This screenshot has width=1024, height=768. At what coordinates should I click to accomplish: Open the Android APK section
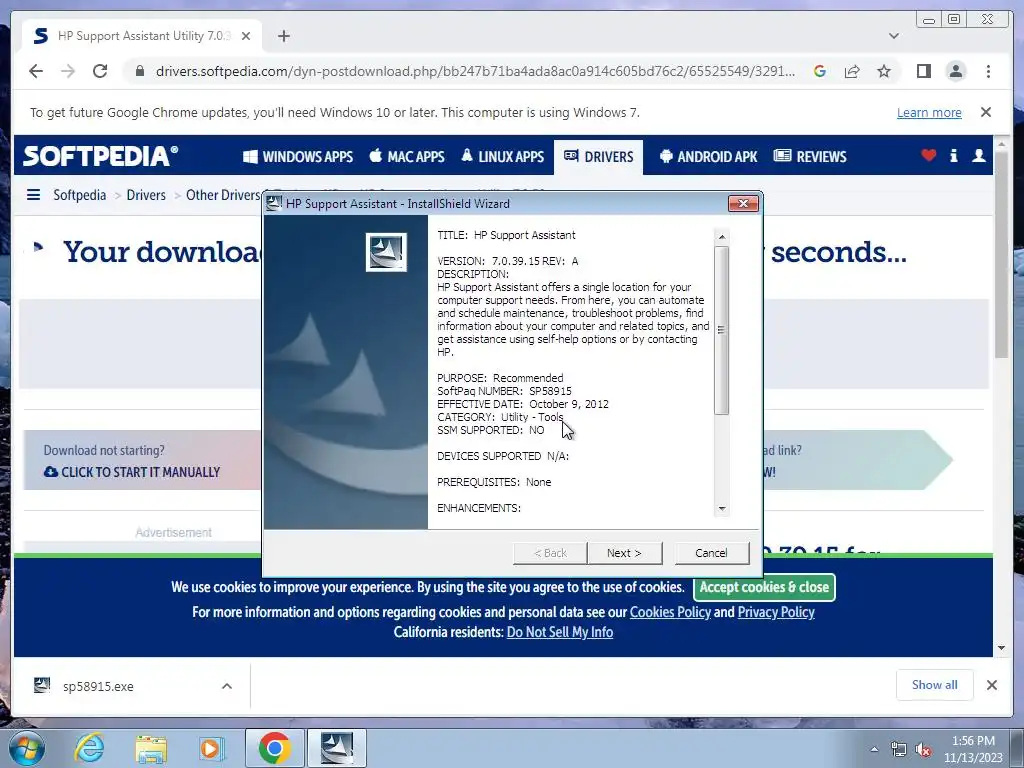[709, 157]
